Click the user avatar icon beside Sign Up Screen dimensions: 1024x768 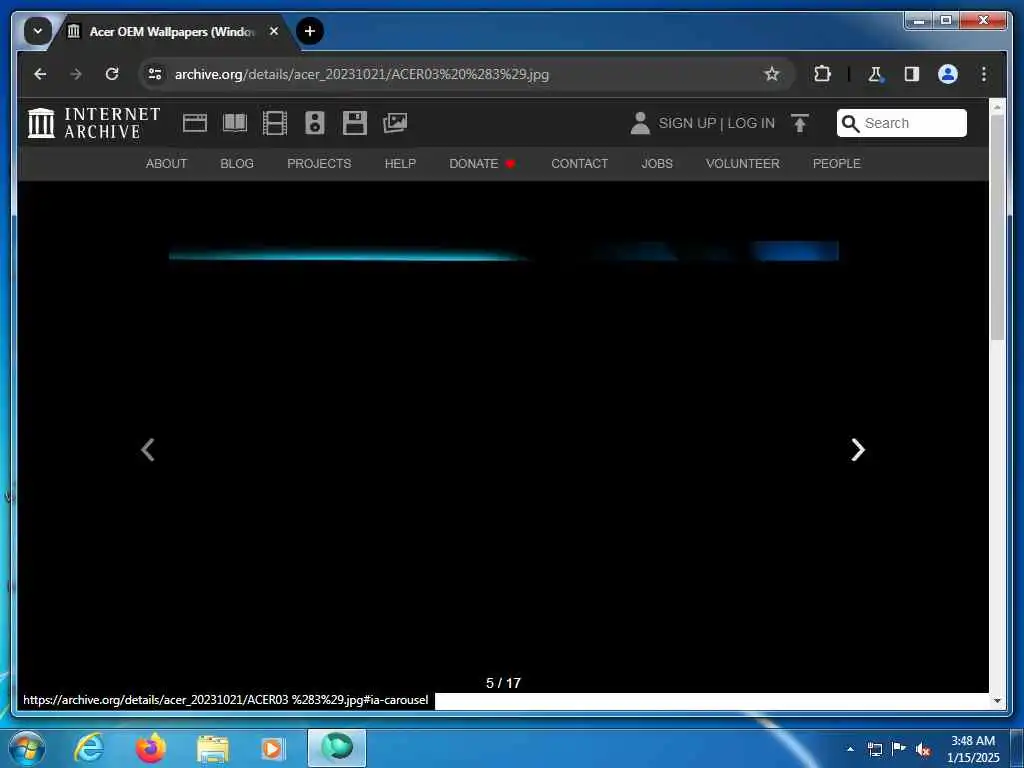point(640,123)
